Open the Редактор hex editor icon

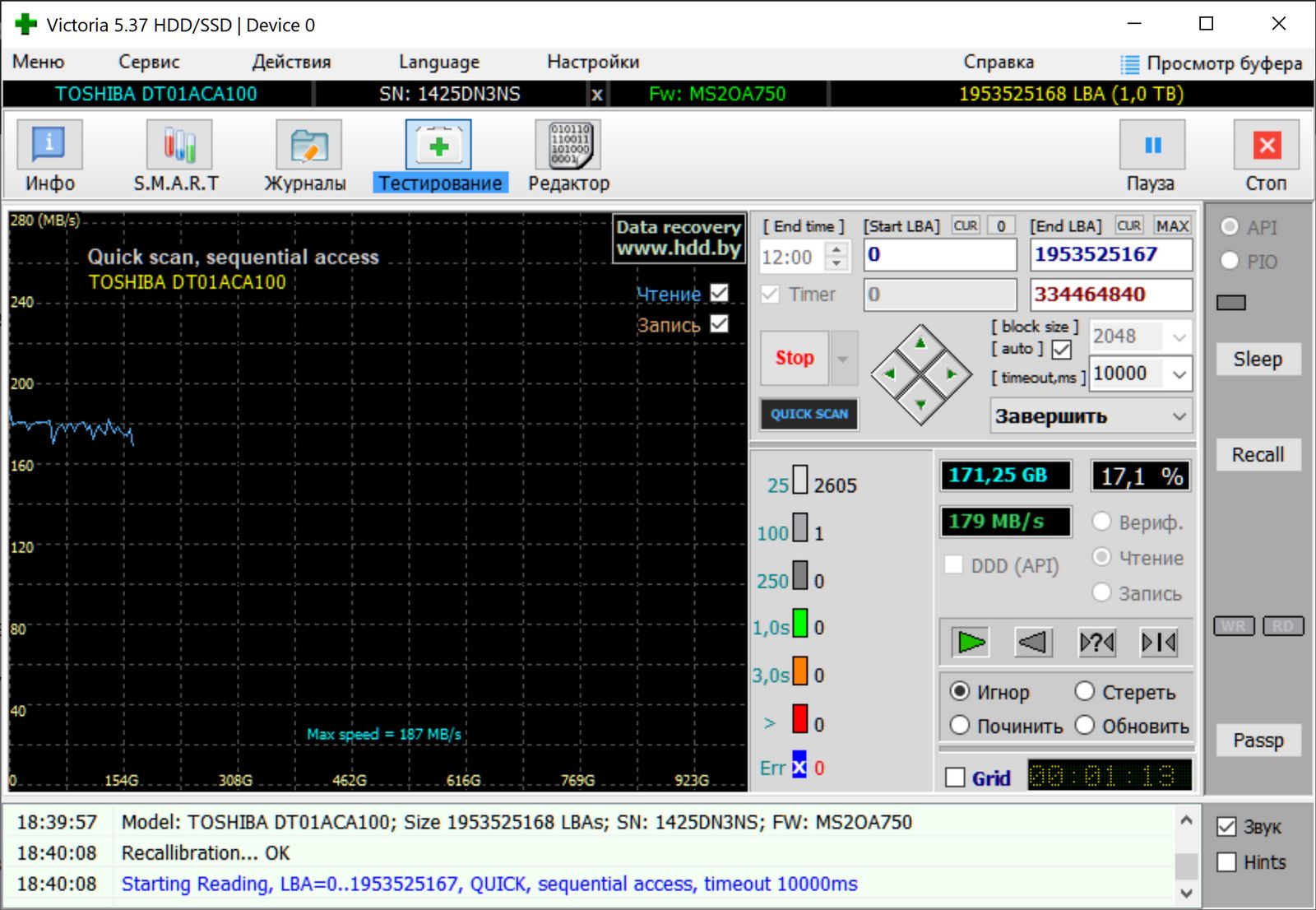pyautogui.click(x=568, y=146)
